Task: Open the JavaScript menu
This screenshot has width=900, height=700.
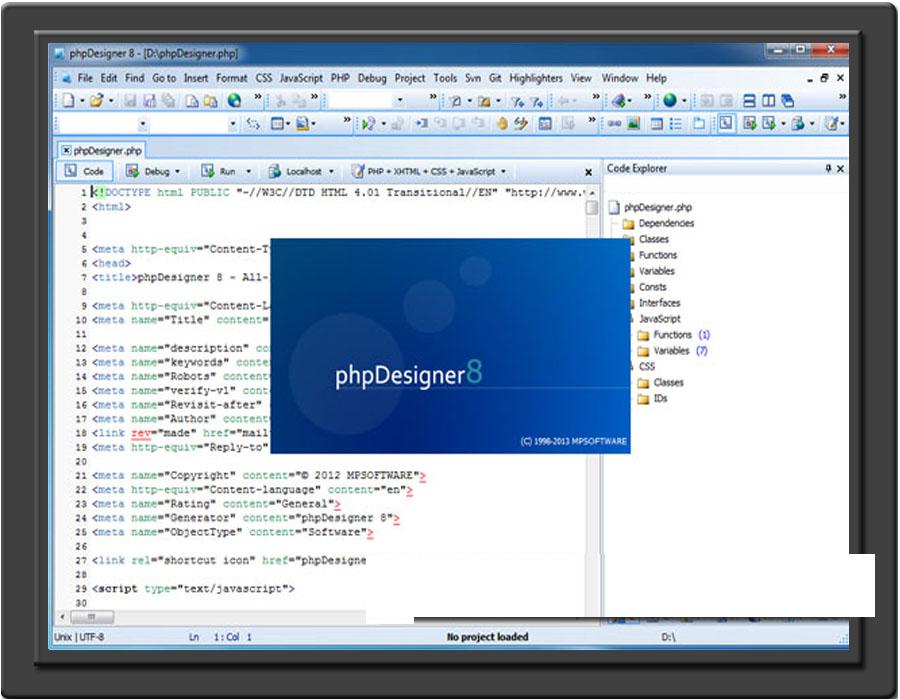Action: click(x=301, y=77)
